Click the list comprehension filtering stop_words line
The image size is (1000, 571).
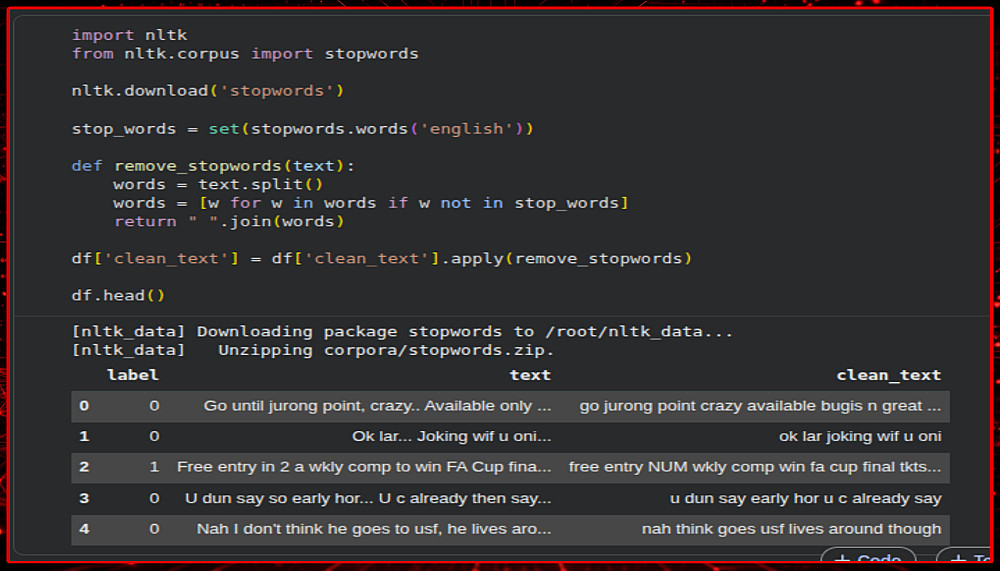point(371,203)
